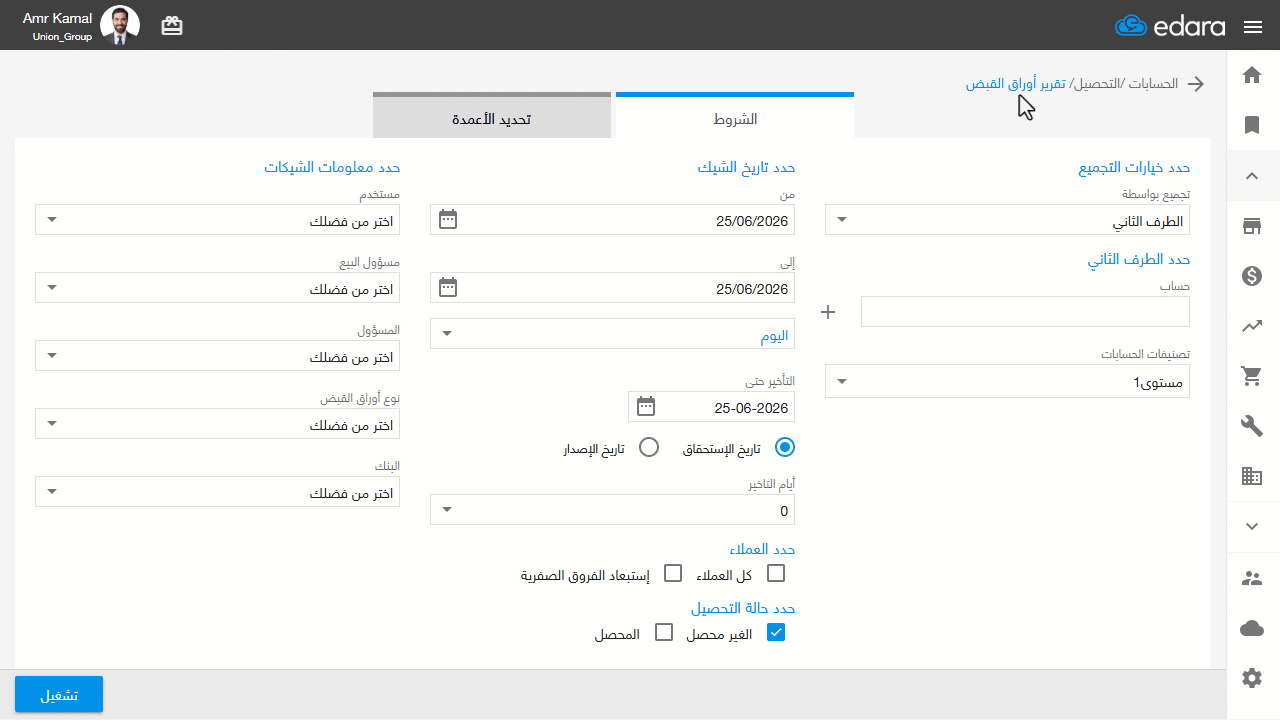
Task: Open the dollar accounts sidebar icon
Action: 1251,276
